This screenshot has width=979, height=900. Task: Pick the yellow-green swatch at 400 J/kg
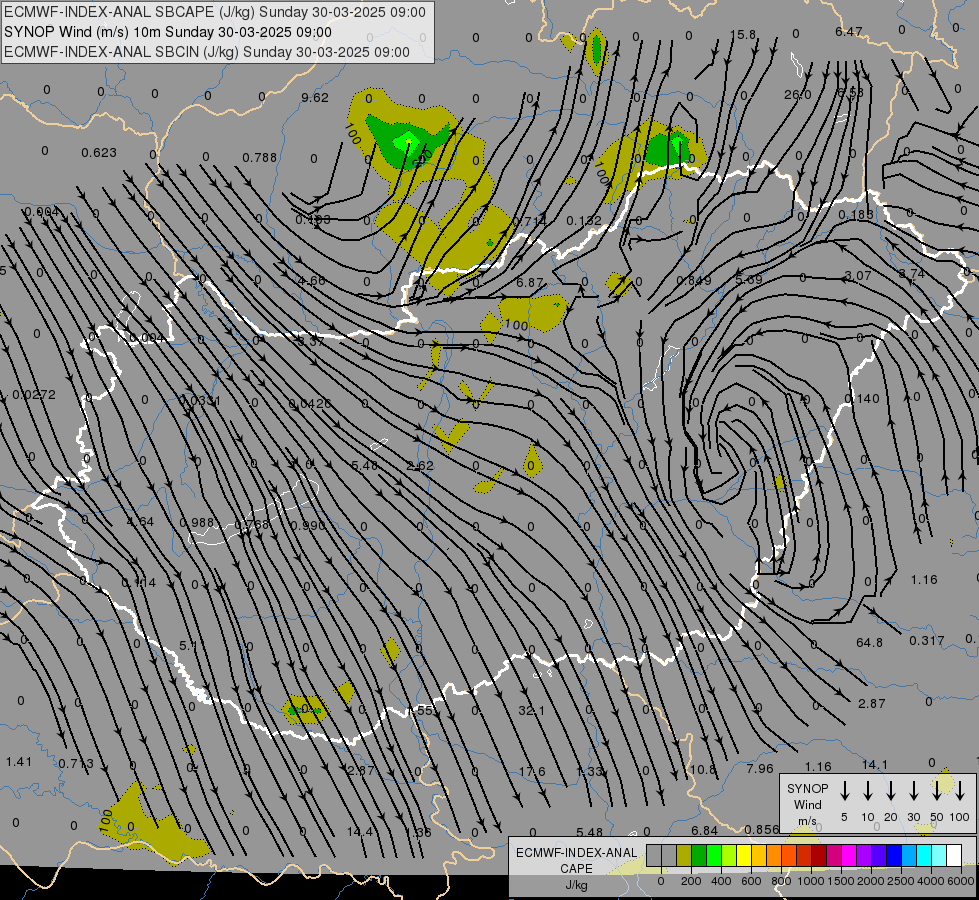[729, 856]
